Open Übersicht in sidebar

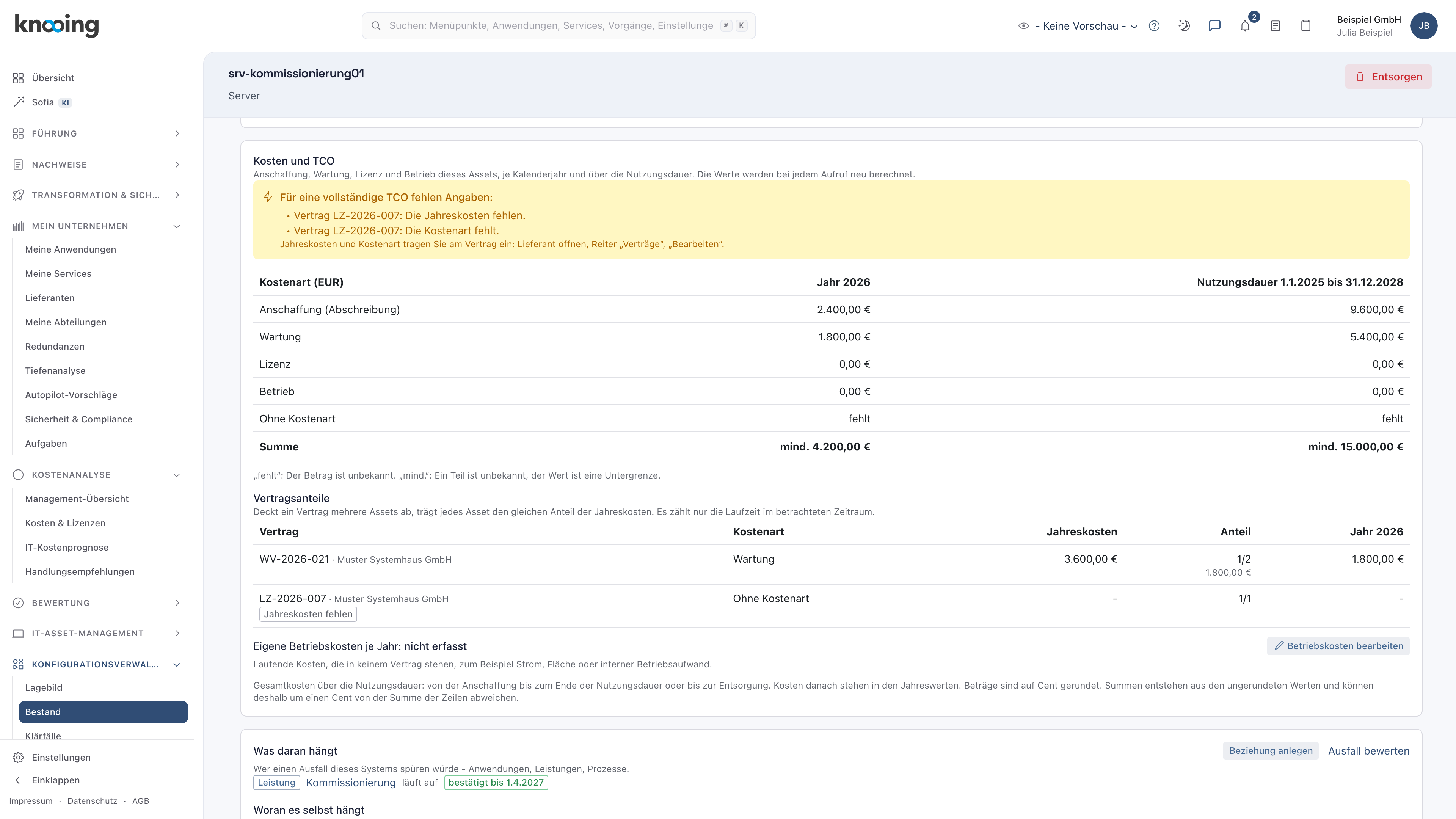pos(53,78)
